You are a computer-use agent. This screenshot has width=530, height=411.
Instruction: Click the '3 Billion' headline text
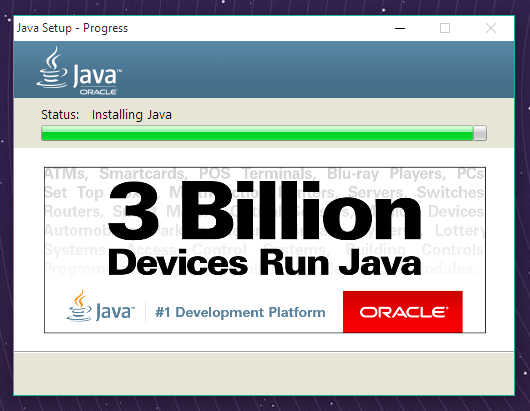coord(265,211)
